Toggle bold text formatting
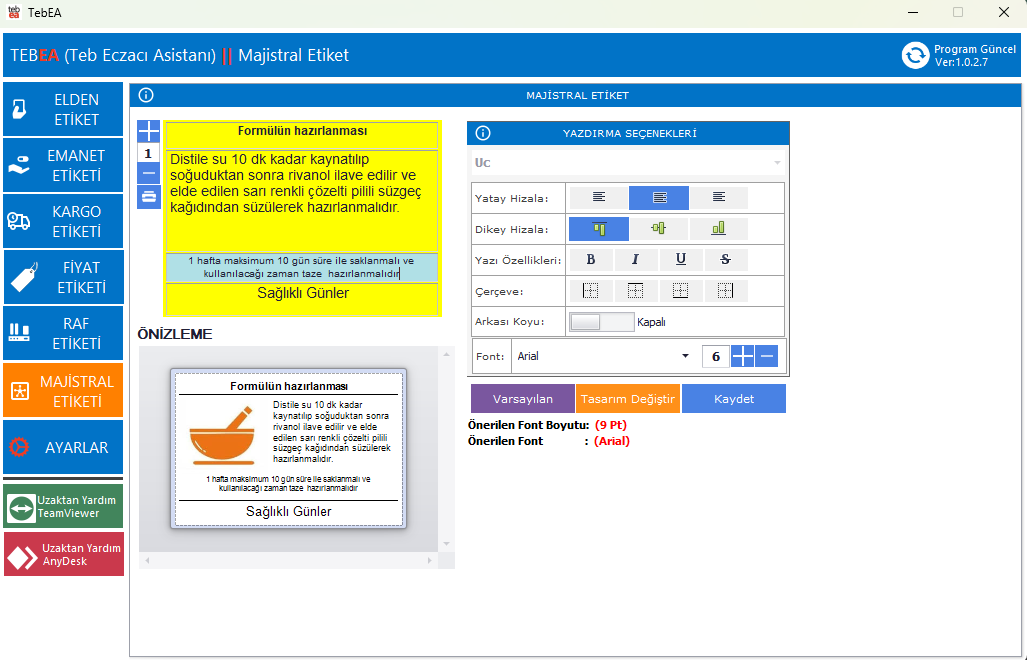1027x660 pixels. (591, 260)
